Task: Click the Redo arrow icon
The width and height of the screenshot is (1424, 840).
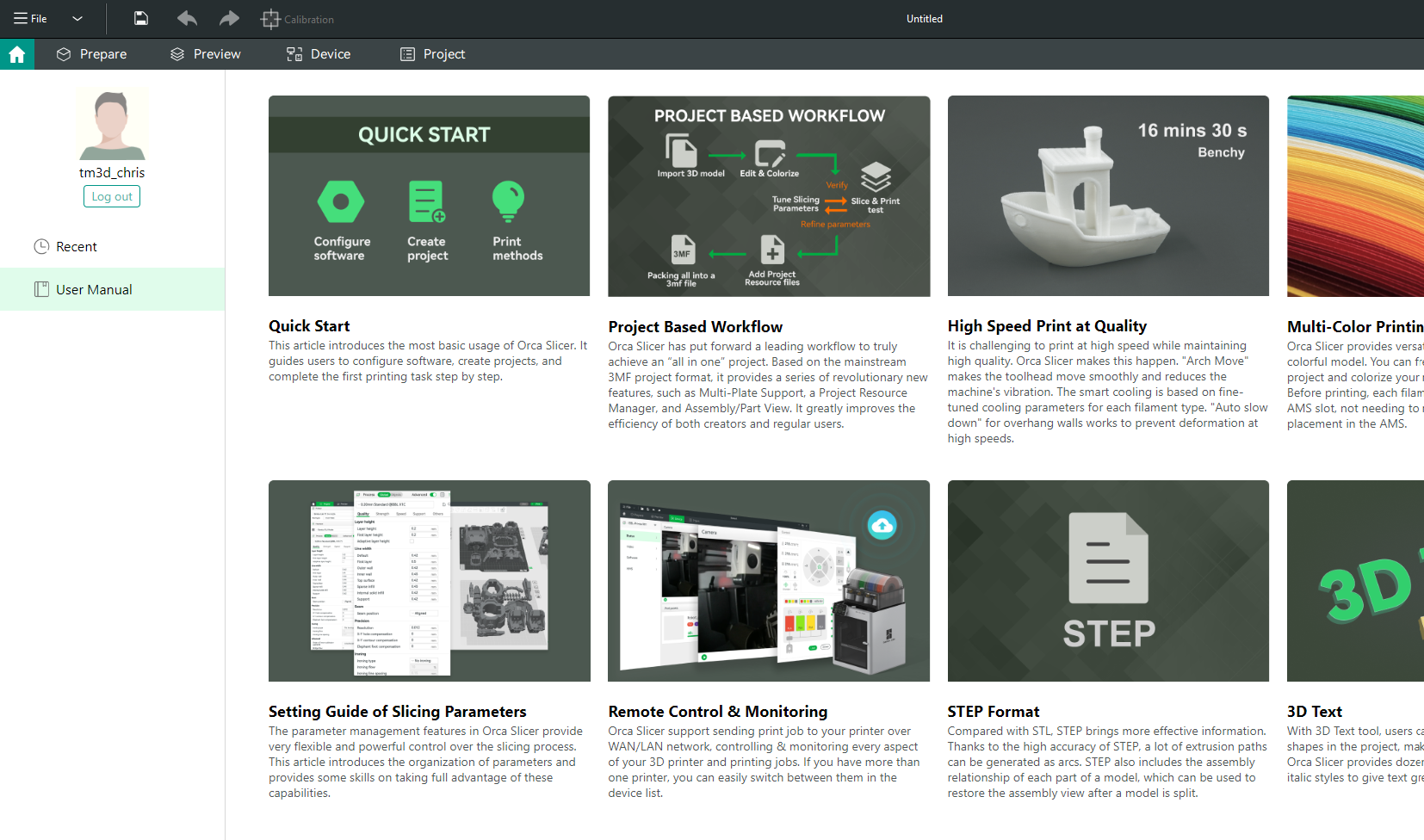Action: tap(229, 18)
